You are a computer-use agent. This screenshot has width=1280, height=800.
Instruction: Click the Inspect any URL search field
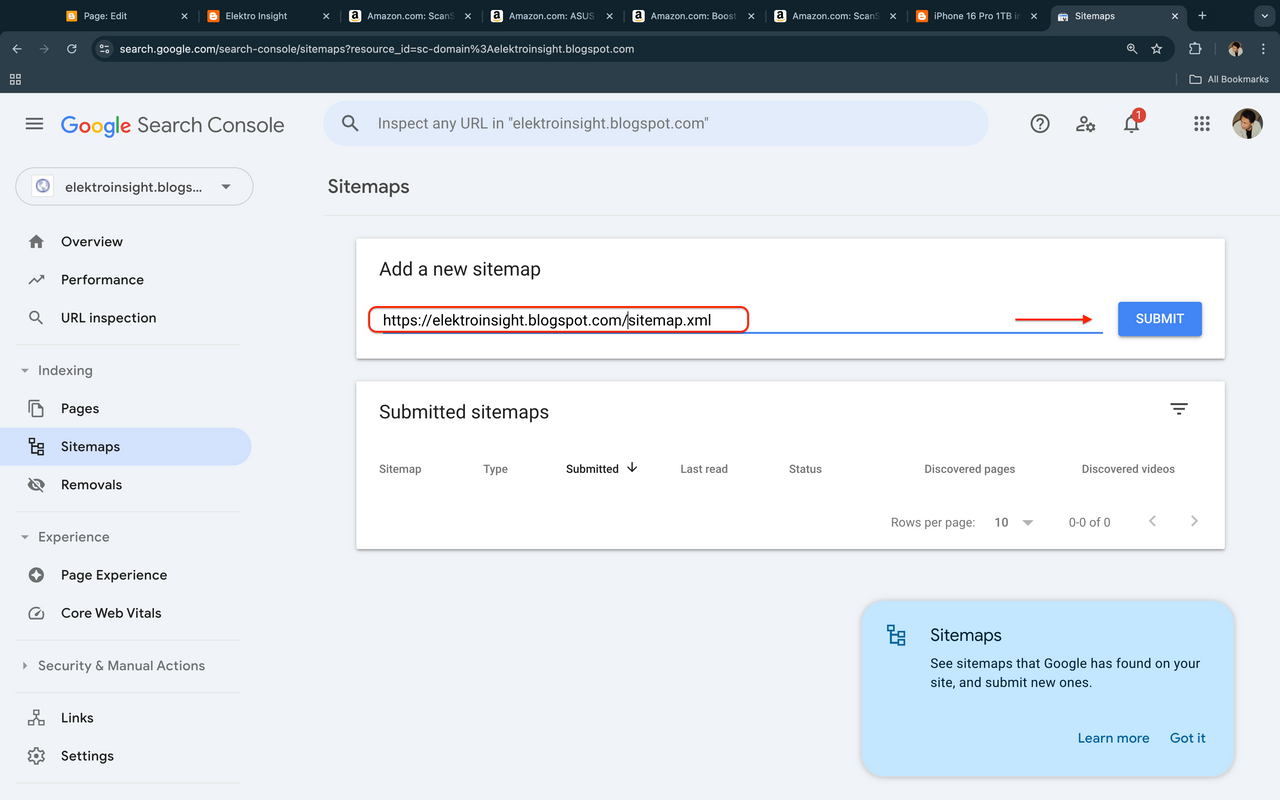(x=655, y=124)
